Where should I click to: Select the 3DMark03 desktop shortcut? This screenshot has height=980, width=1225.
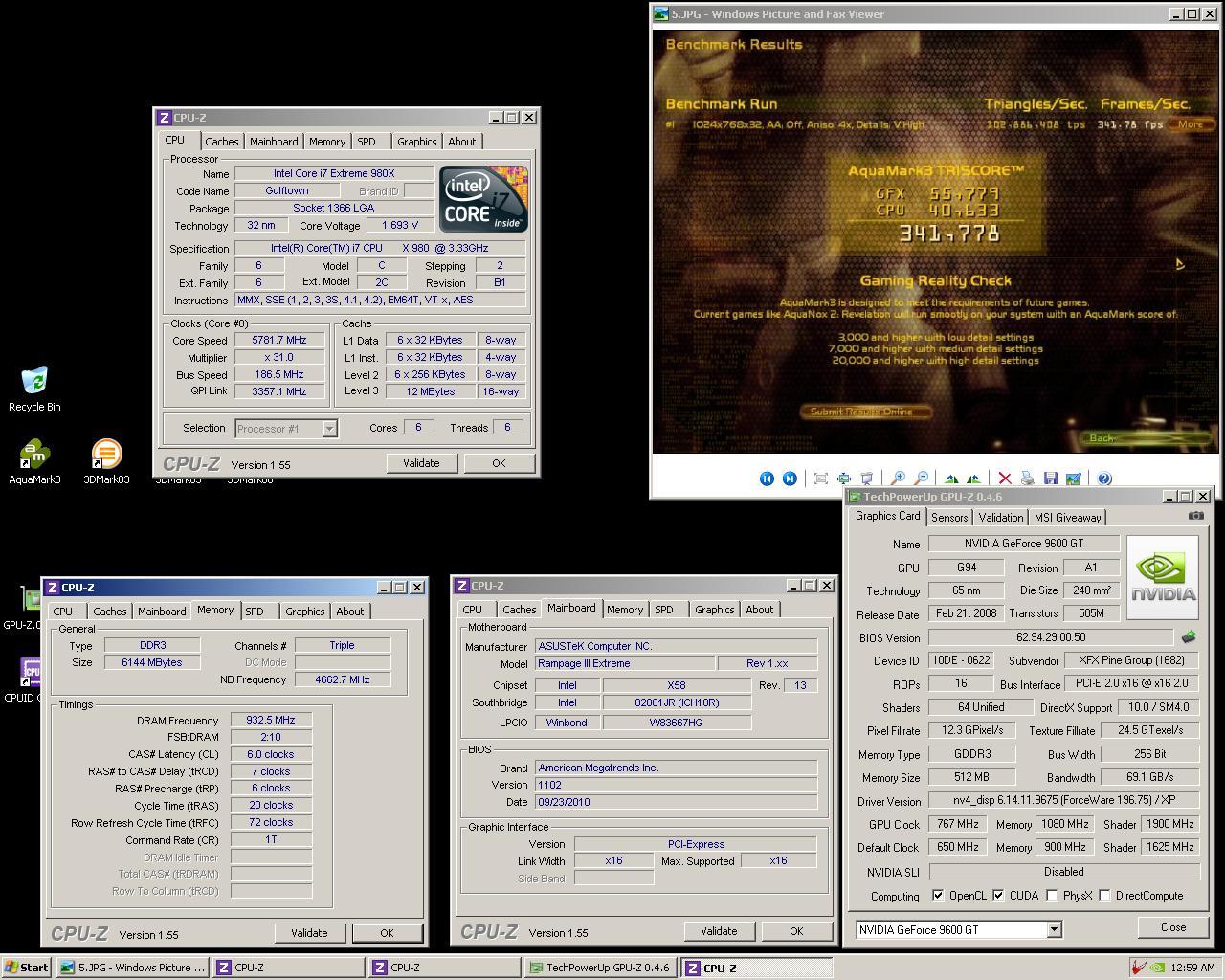click(x=106, y=462)
